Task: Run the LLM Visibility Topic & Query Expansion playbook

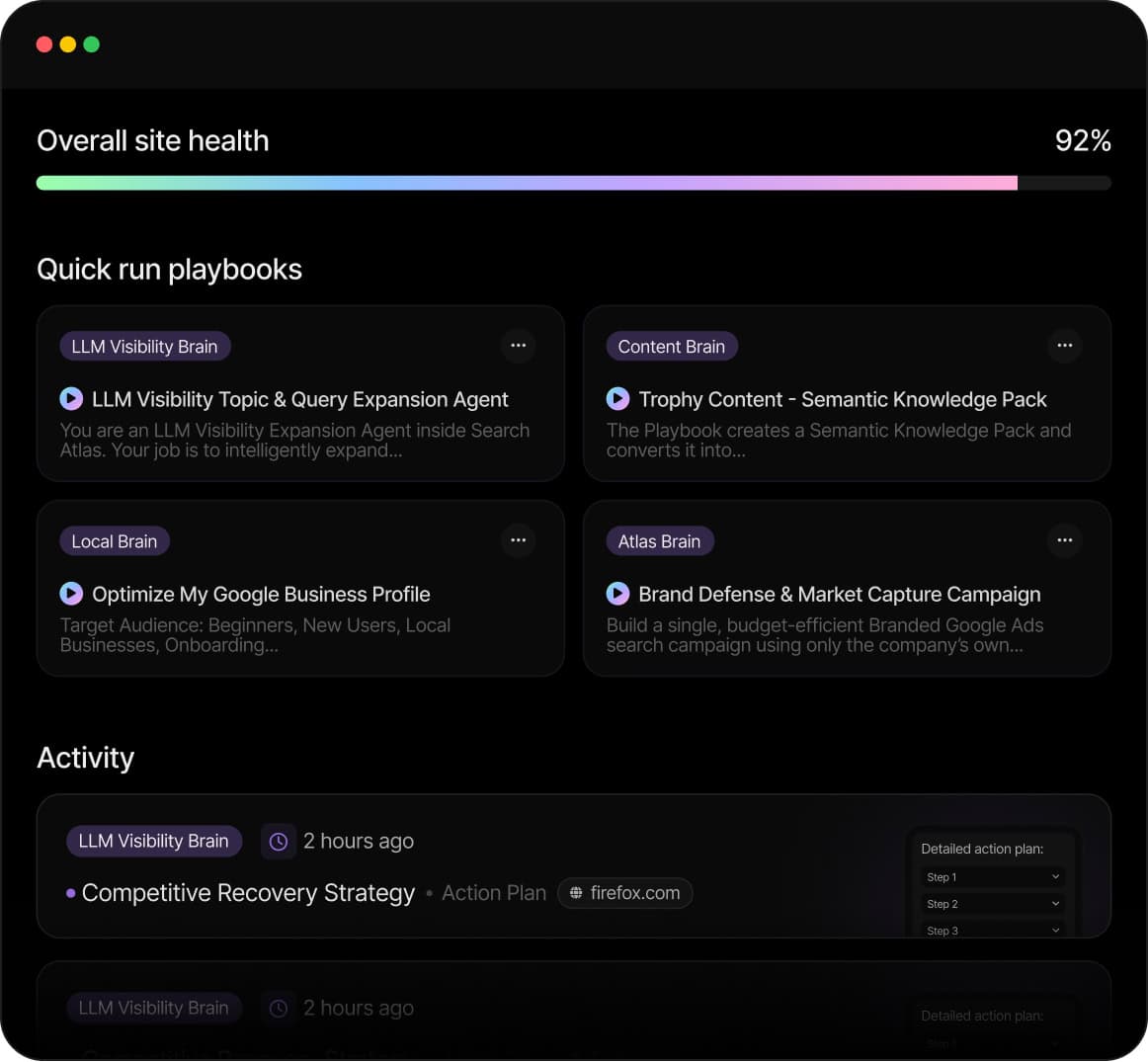Action: pos(71,399)
